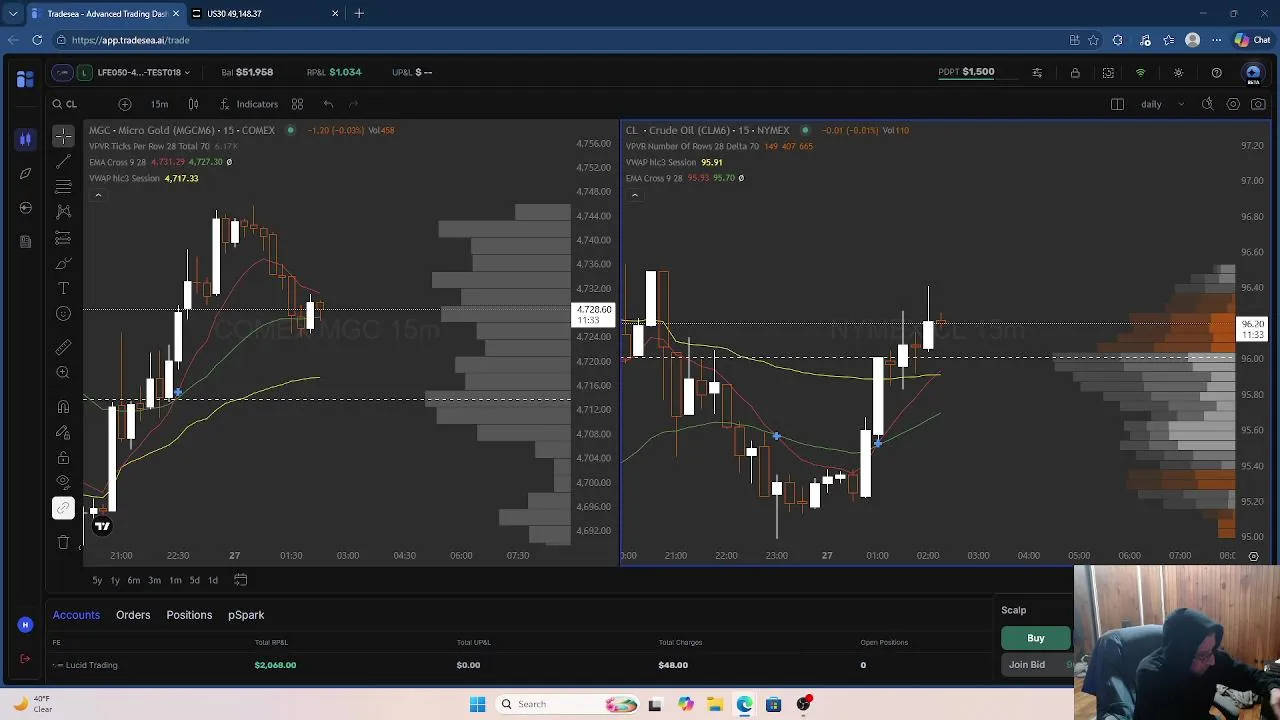Select the trend line drawing tool
This screenshot has width=1280, height=720.
pyautogui.click(x=63, y=161)
